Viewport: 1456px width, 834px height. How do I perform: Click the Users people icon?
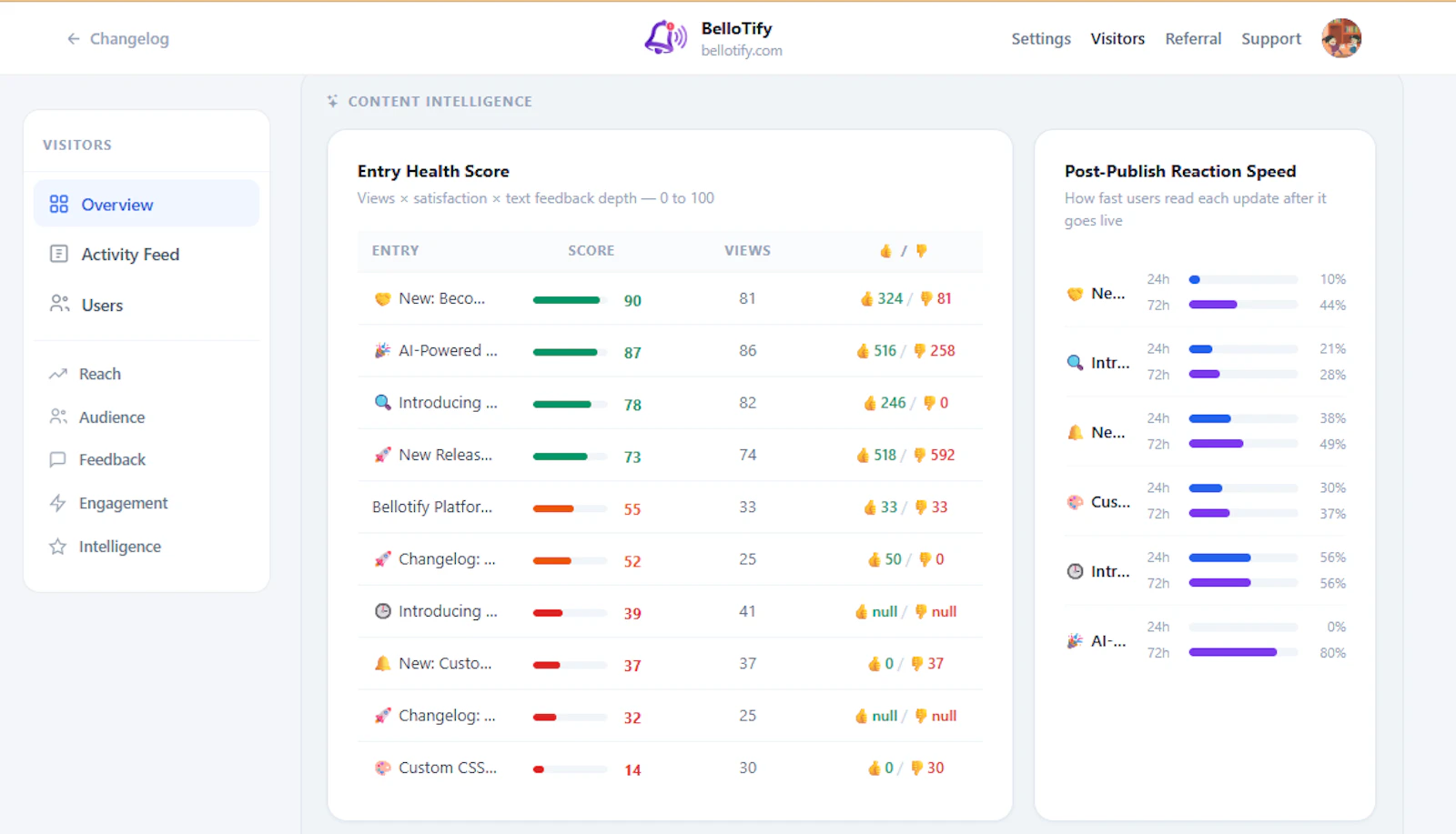(59, 305)
